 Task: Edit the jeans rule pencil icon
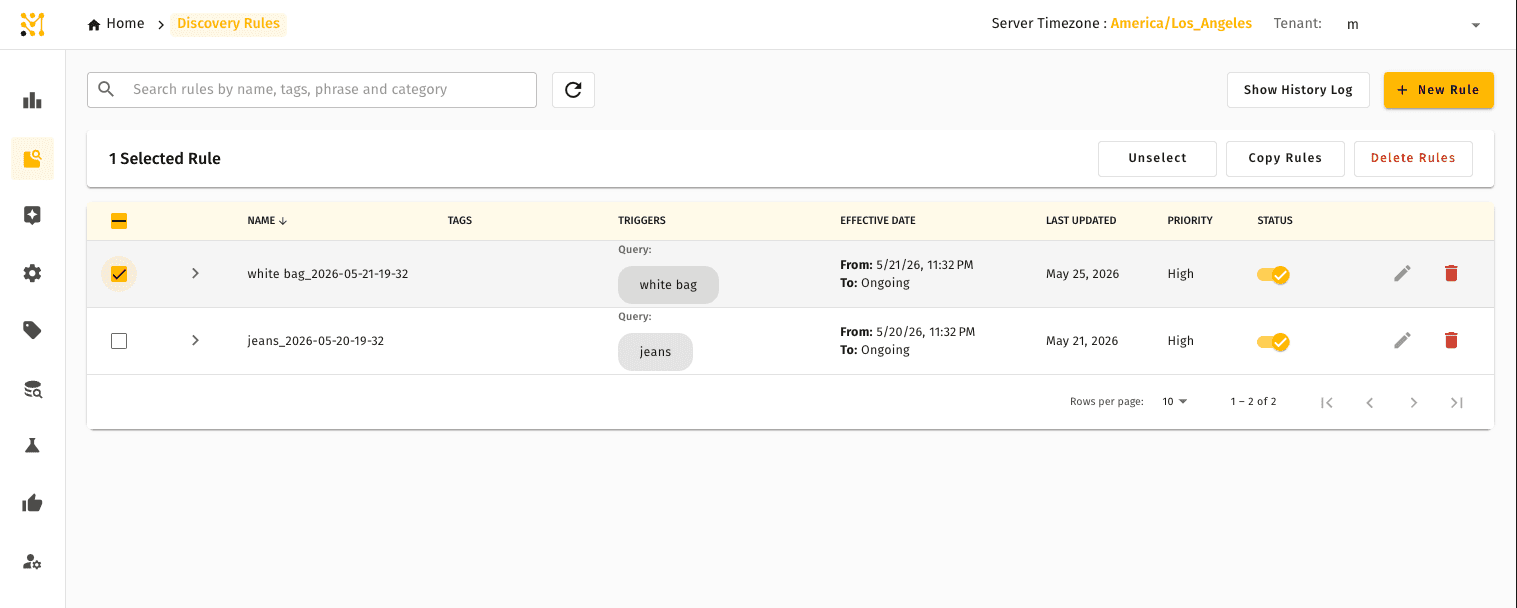click(1403, 340)
